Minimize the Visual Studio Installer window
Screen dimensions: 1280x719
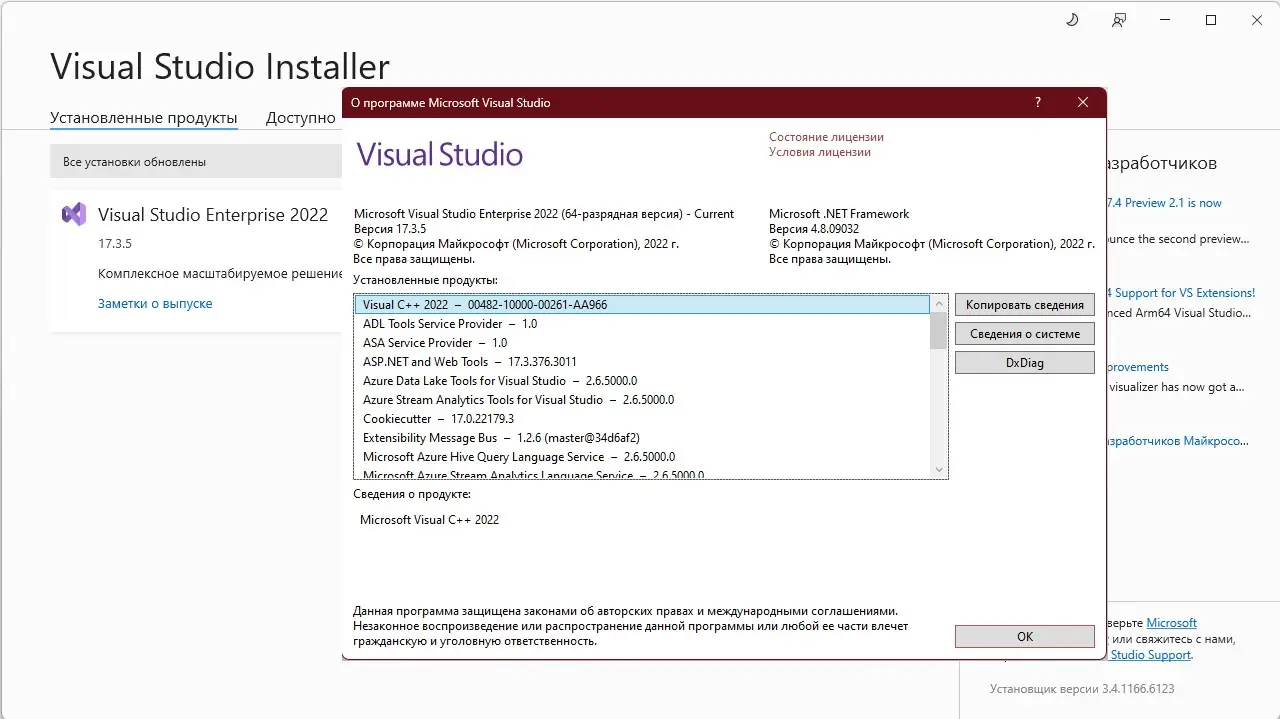click(x=1165, y=20)
